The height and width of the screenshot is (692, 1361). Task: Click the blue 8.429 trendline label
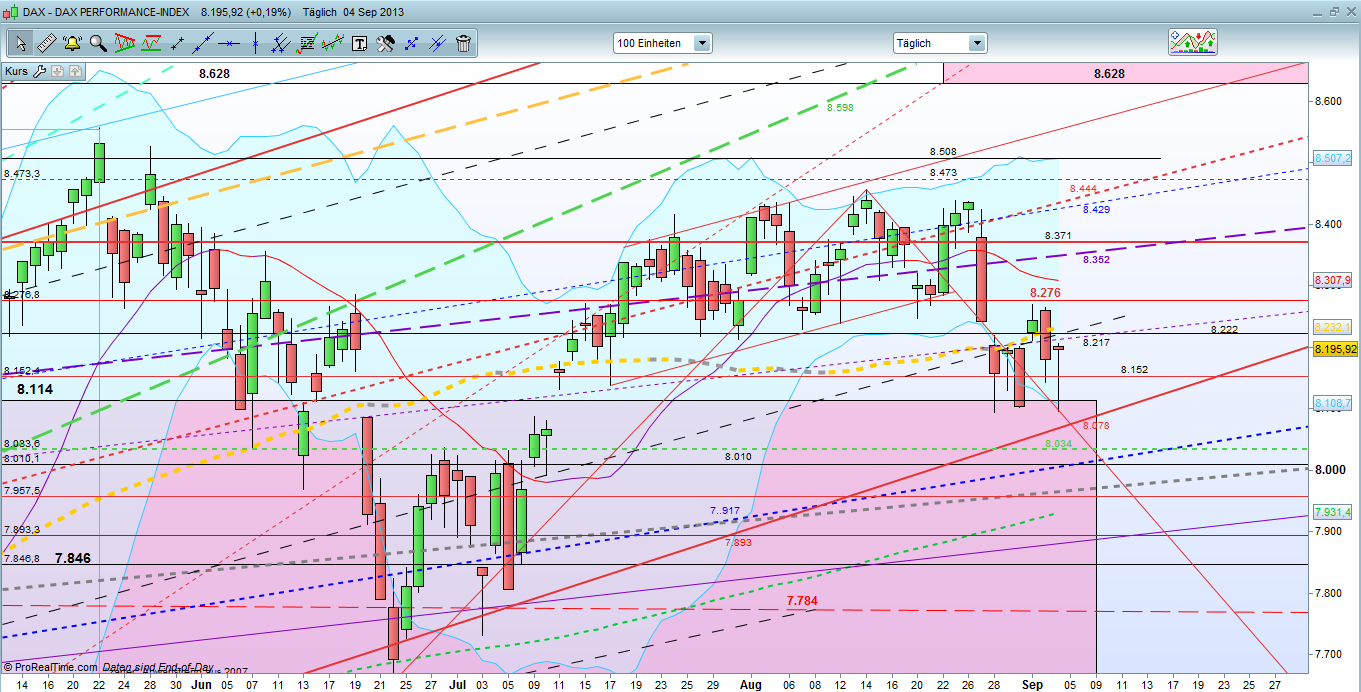pyautogui.click(x=1097, y=209)
